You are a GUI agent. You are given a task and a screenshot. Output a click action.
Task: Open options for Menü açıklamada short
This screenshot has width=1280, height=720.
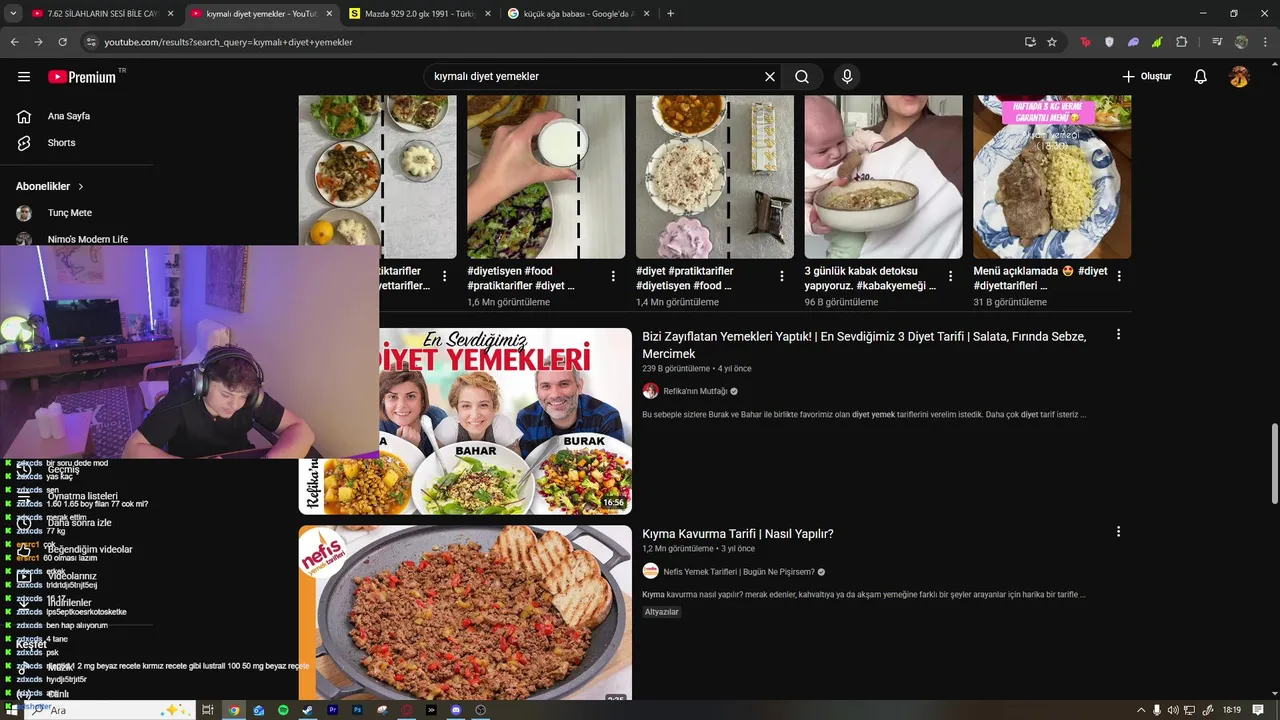pos(1119,276)
